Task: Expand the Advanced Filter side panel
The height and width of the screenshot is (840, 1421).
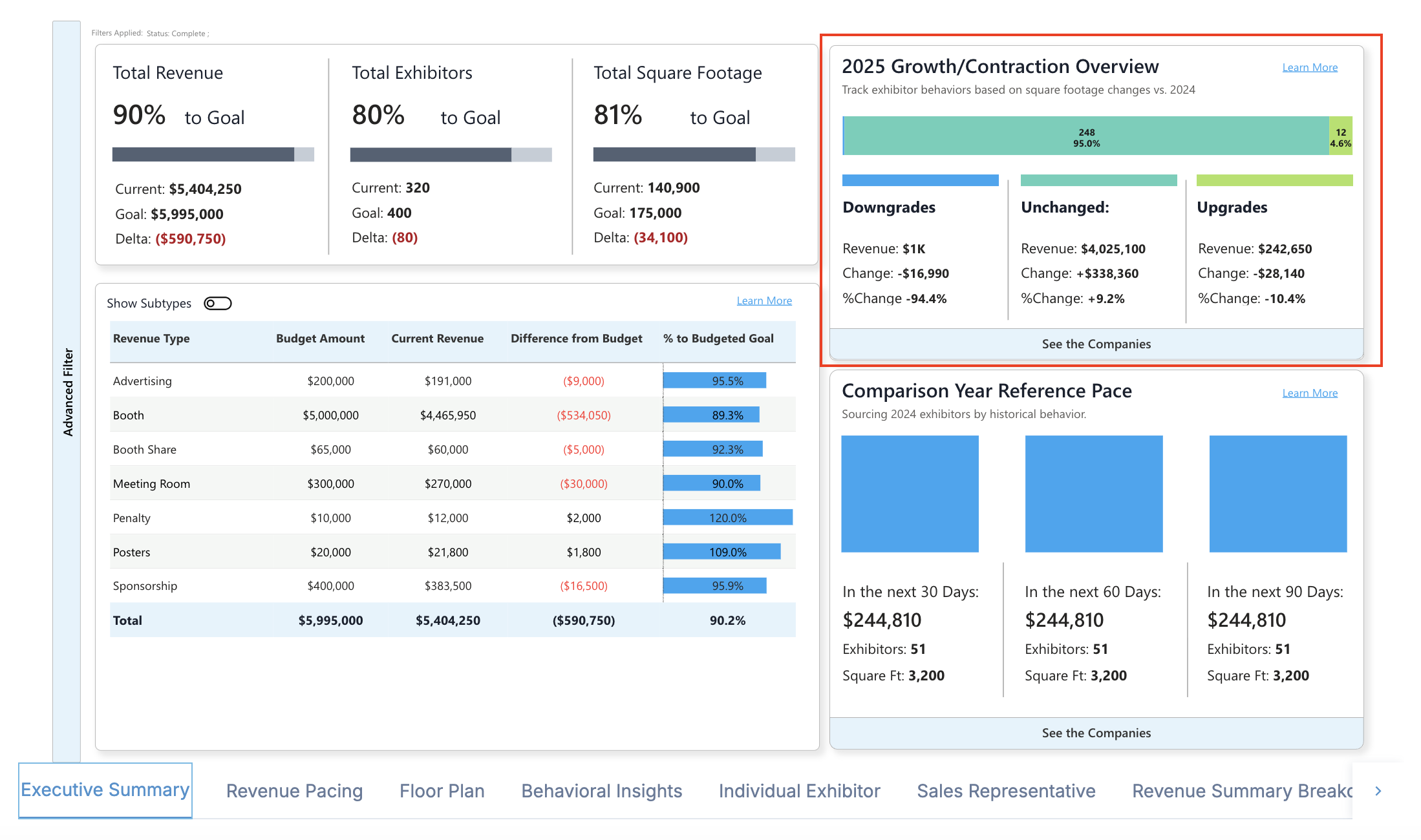Action: 67,392
